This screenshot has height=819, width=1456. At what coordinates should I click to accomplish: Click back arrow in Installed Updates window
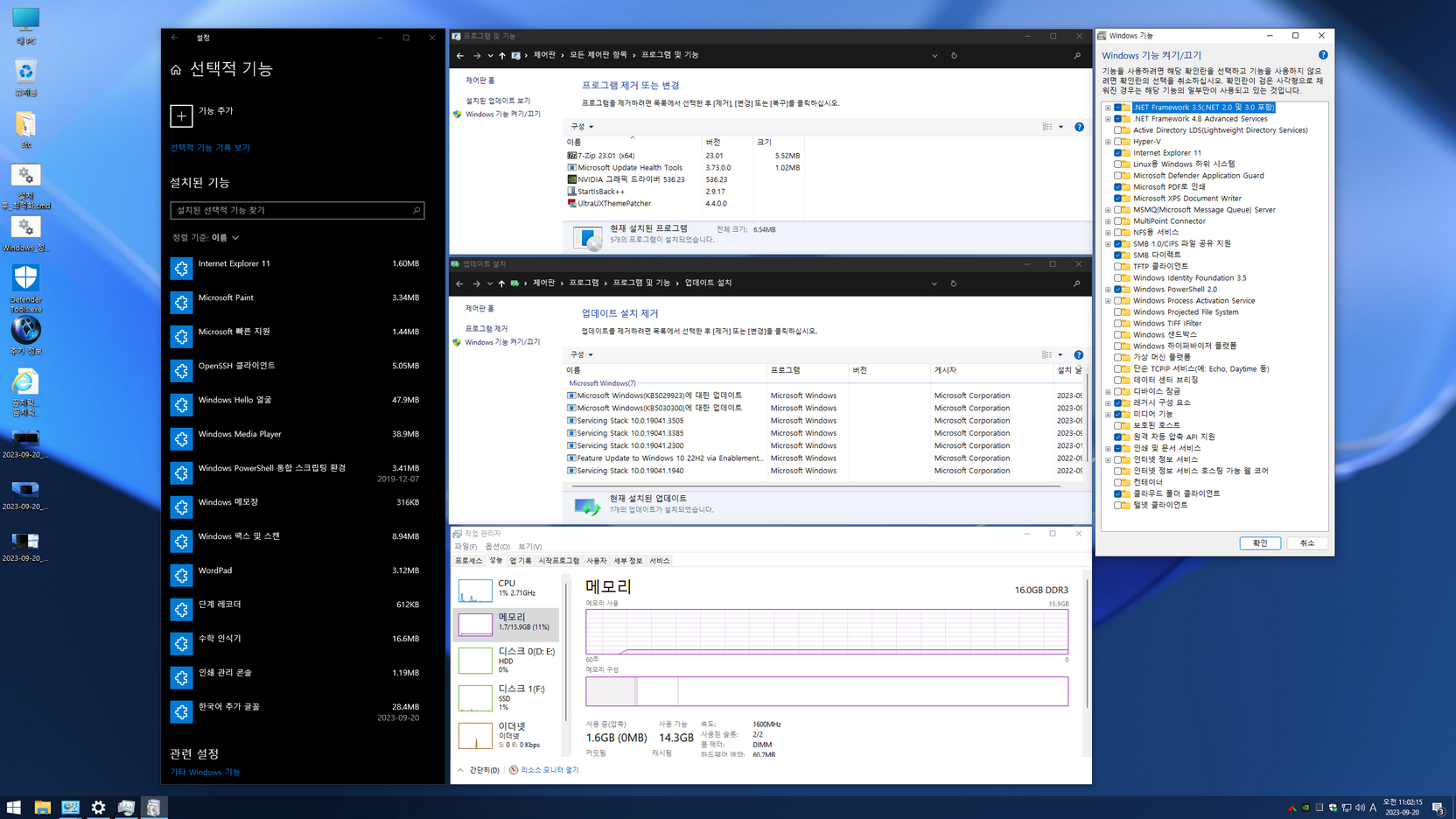[459, 283]
